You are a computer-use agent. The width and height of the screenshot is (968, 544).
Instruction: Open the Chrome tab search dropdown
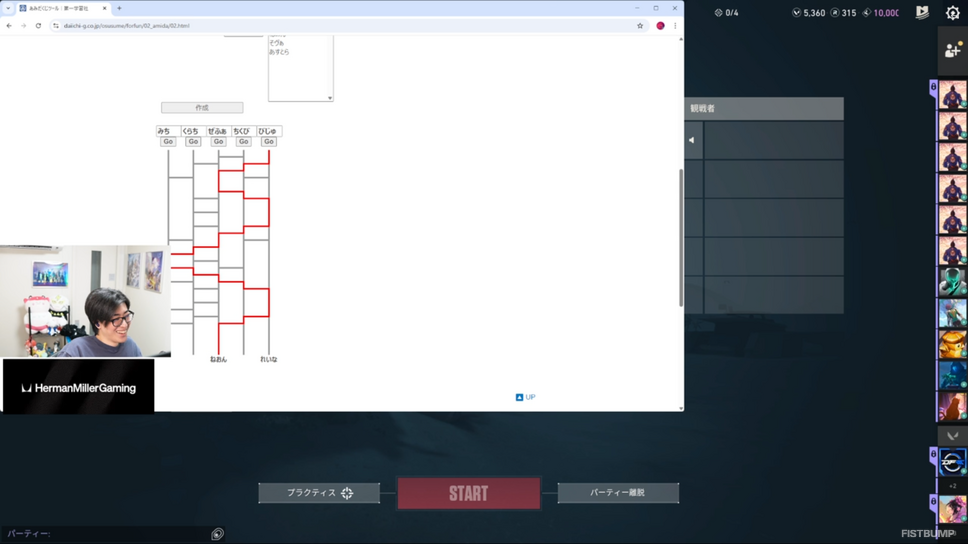pyautogui.click(x=8, y=8)
